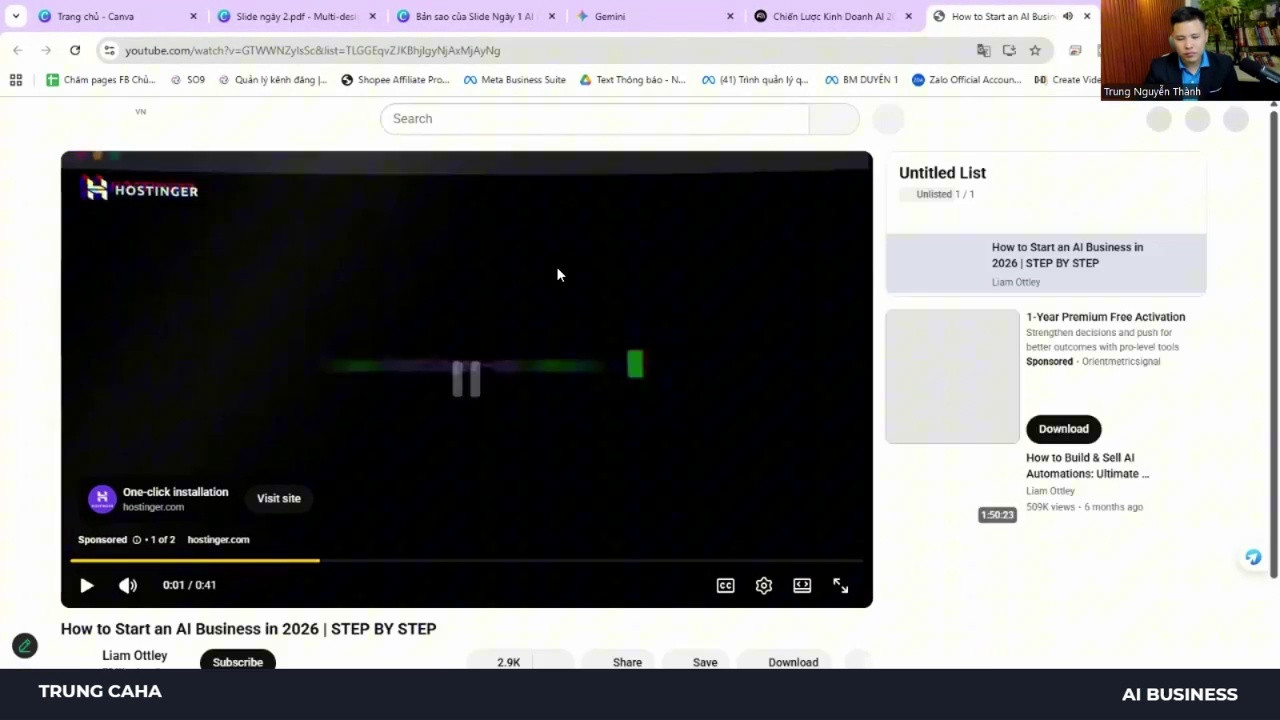Open the hostinger.com sponsored link
The width and height of the screenshot is (1280, 720).
(x=218, y=540)
